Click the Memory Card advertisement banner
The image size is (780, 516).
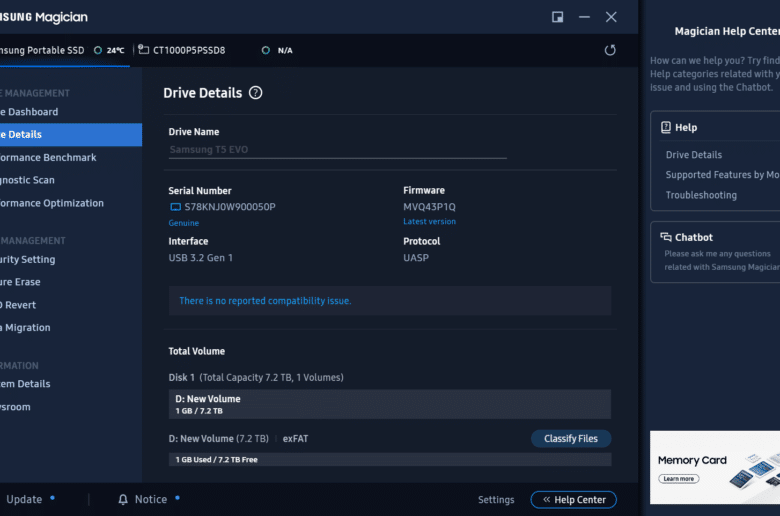715,467
